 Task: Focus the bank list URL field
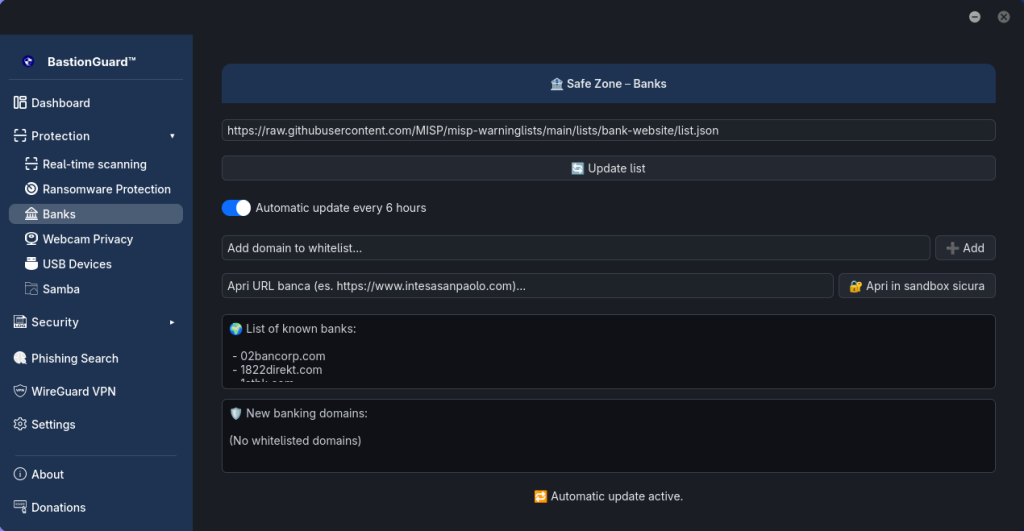click(x=609, y=130)
